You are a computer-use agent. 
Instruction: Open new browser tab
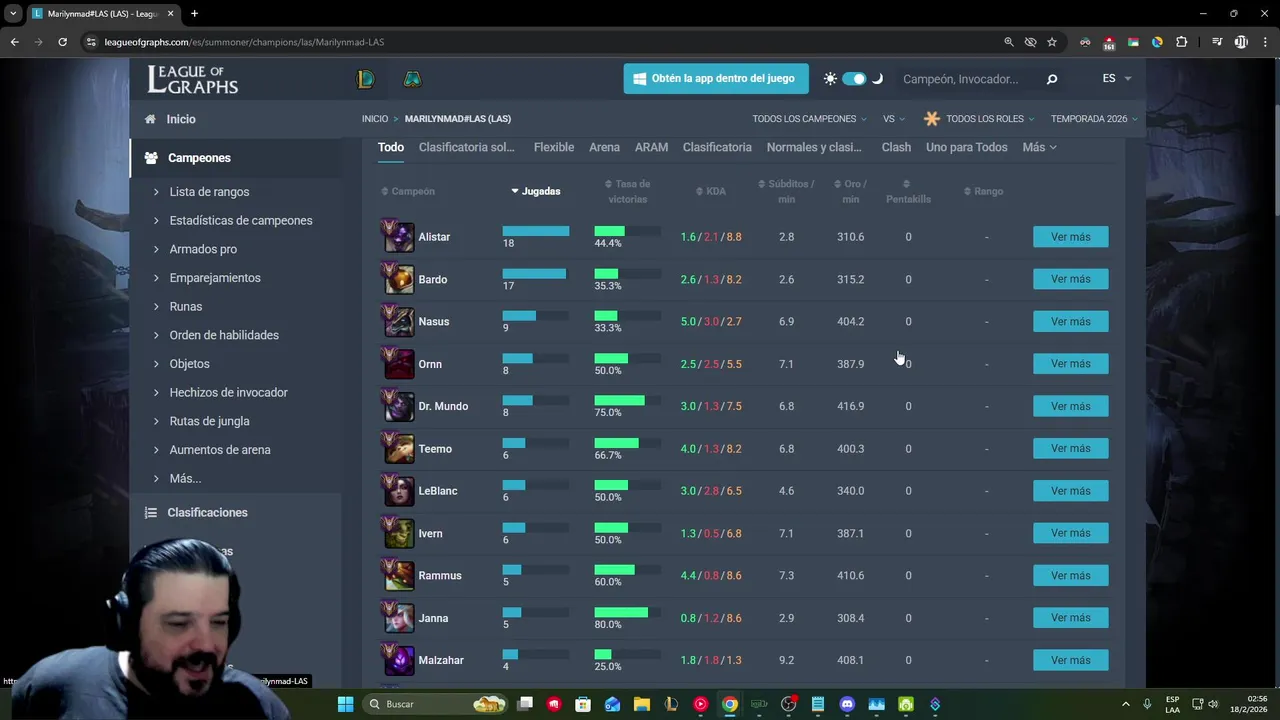click(x=194, y=14)
